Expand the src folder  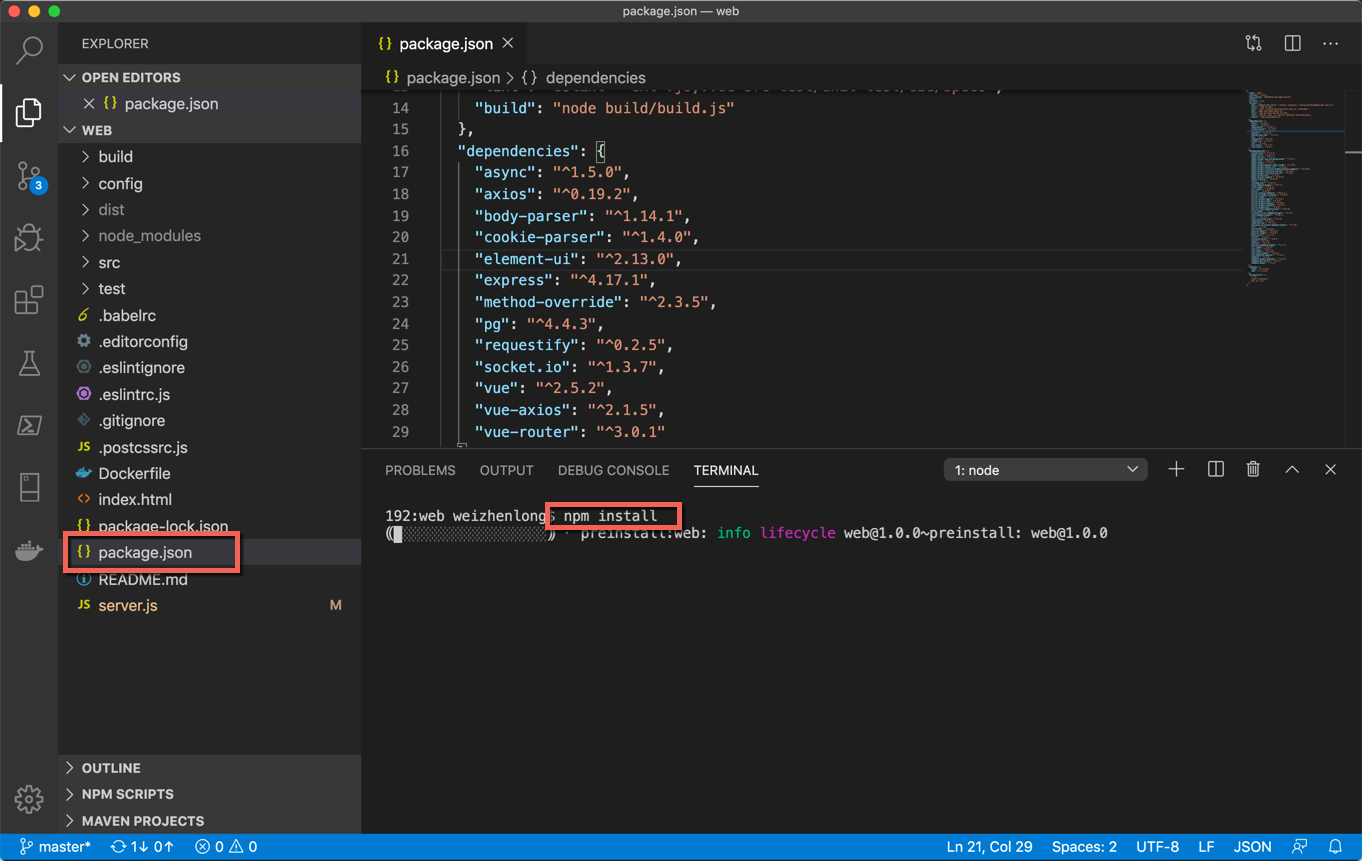[210, 262]
